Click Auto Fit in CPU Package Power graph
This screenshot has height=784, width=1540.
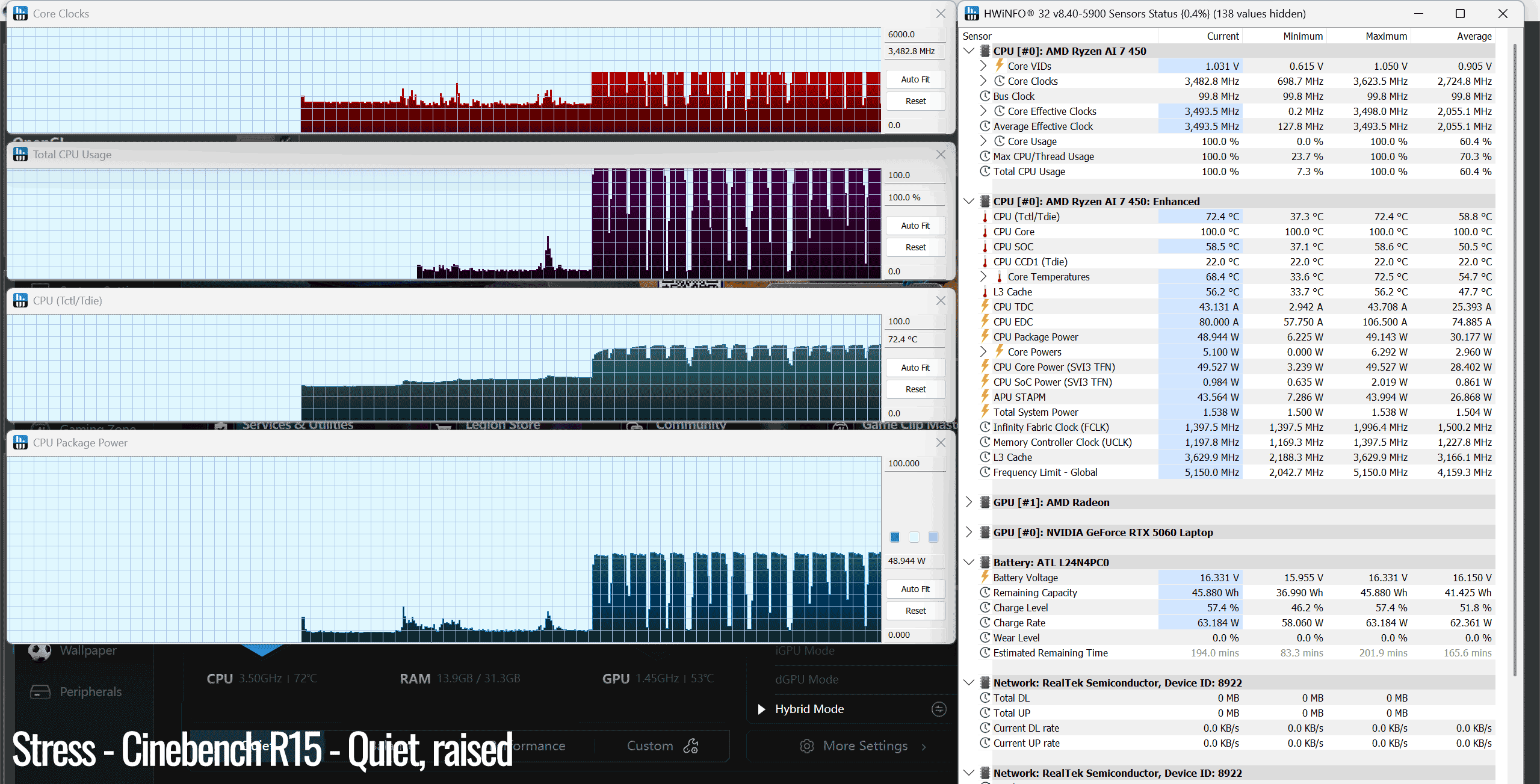click(915, 589)
